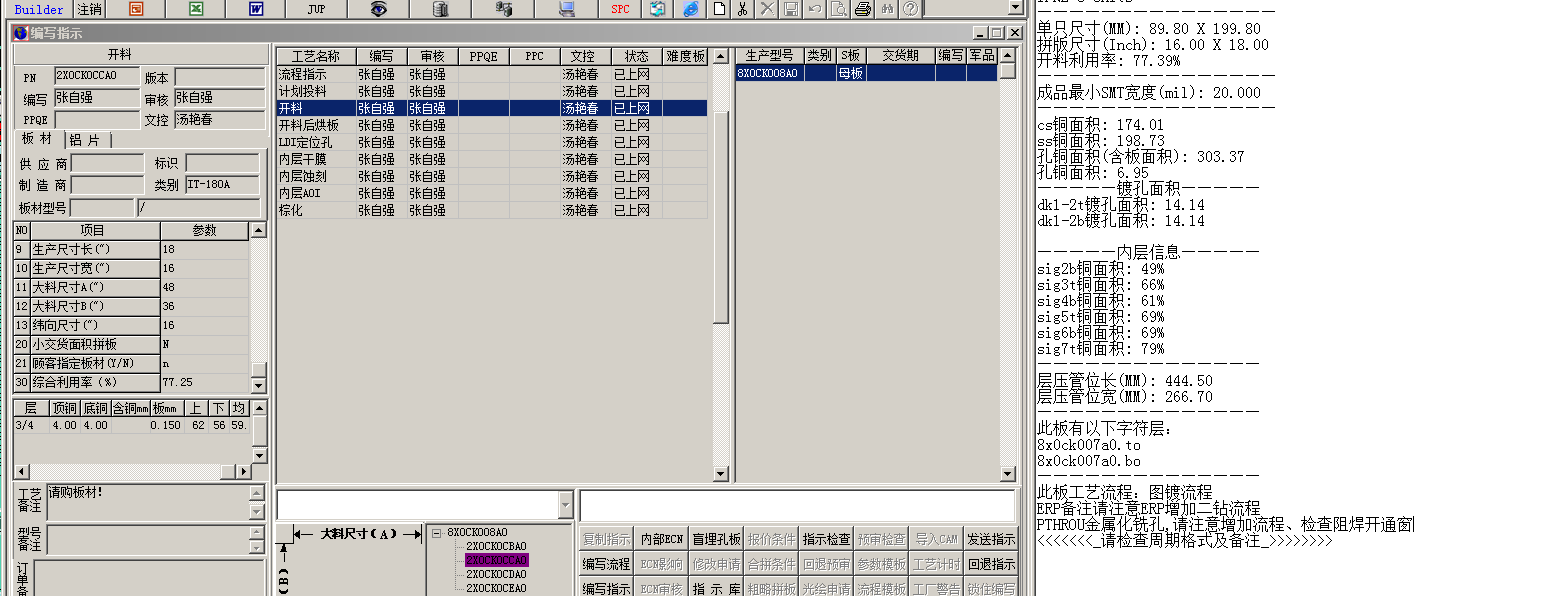Click the 交货期 column header
This screenshot has width=1561, height=596.
click(900, 56)
